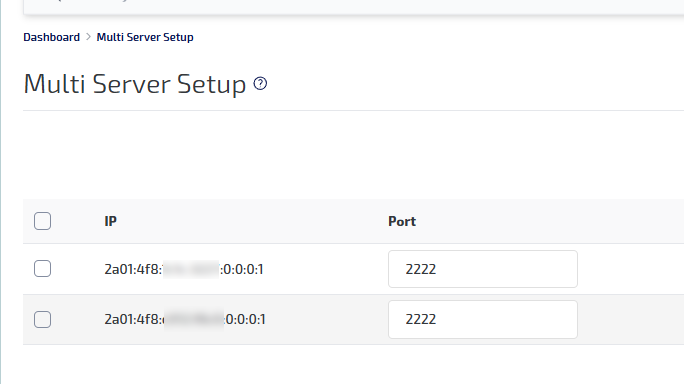Click the 2222 value in the first port box
Image resolution: width=684 pixels, height=384 pixels.
point(421,269)
